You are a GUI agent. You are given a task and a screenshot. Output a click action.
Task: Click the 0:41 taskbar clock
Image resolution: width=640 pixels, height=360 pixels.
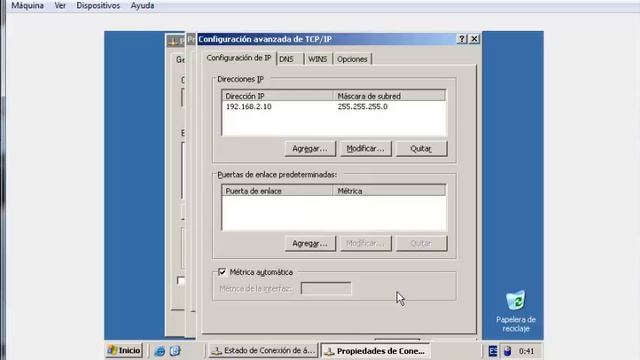[x=526, y=351]
